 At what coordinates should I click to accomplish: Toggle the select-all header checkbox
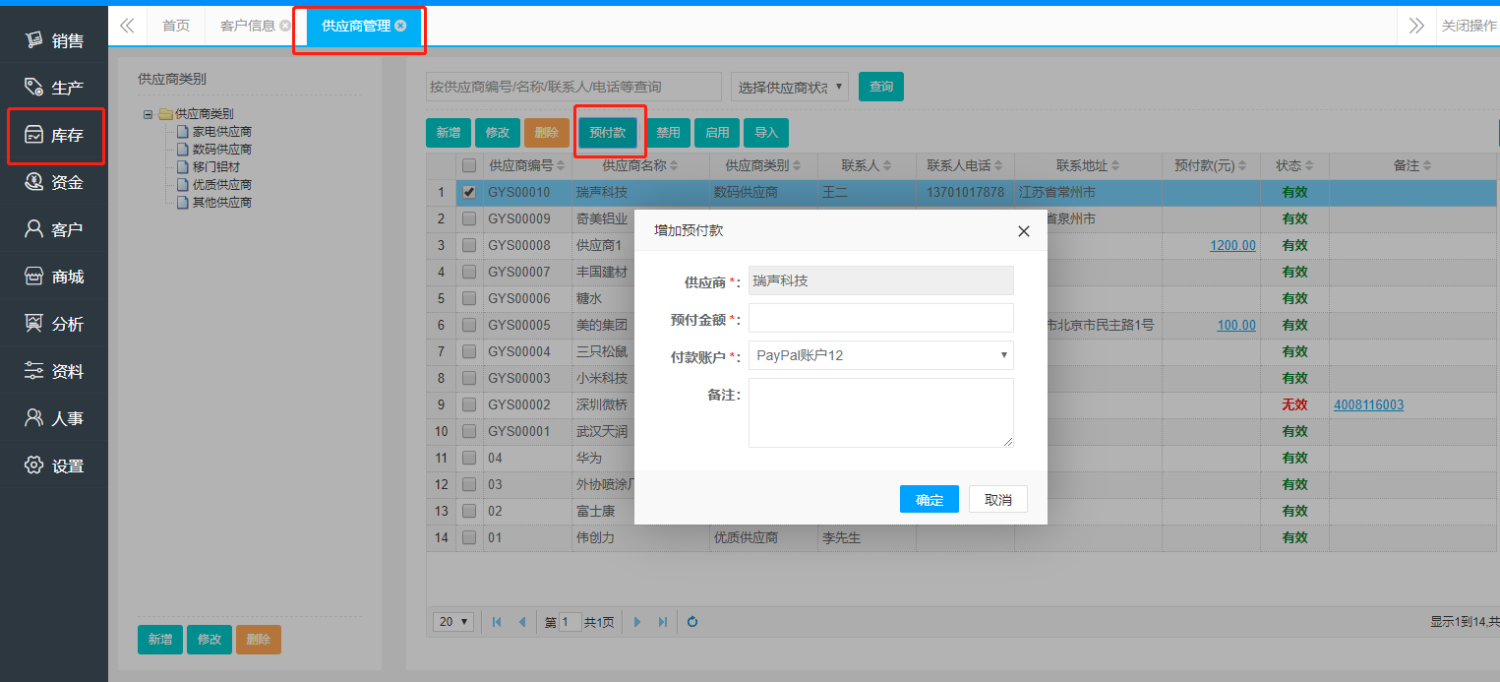[x=469, y=165]
